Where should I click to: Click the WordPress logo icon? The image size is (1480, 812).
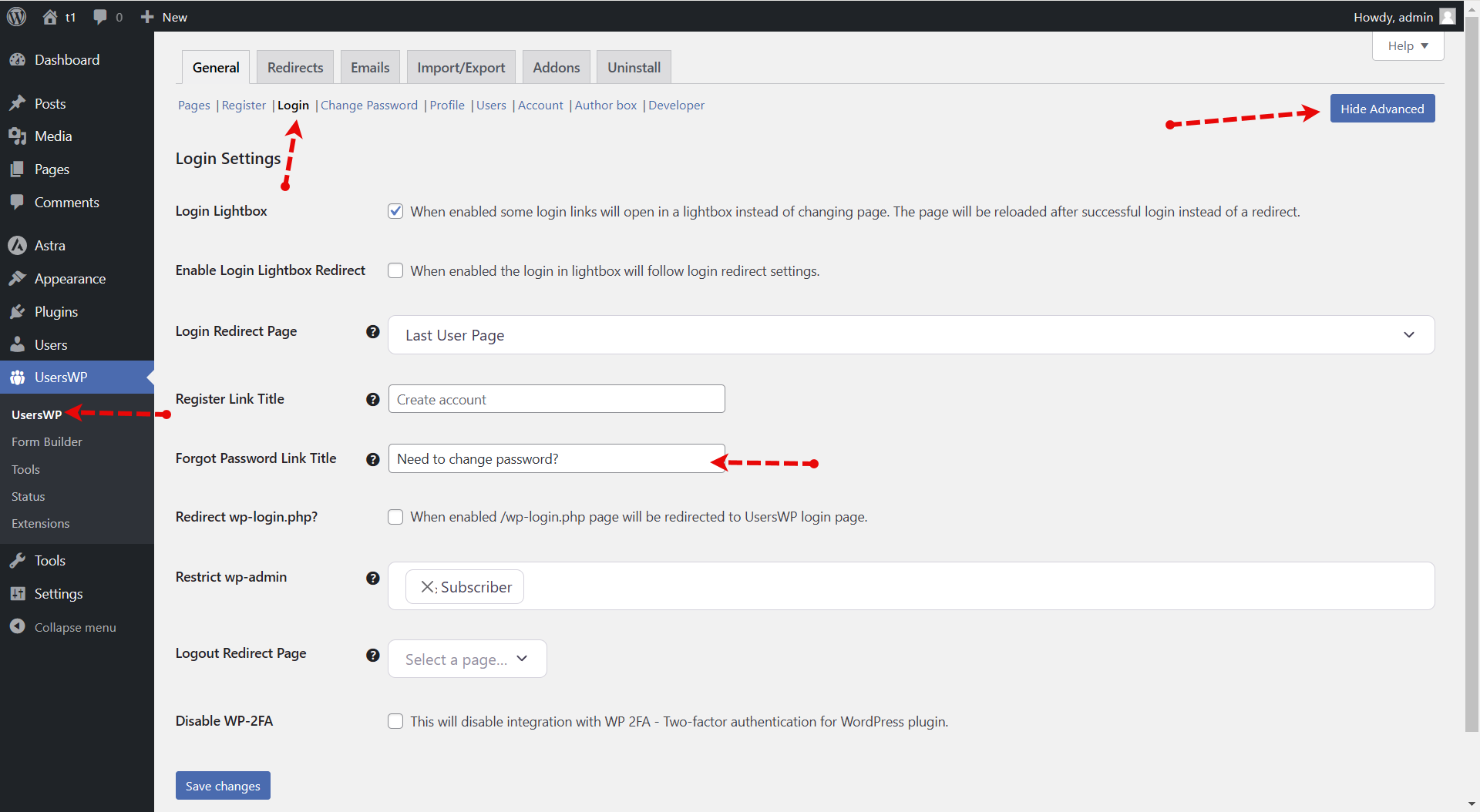[16, 17]
